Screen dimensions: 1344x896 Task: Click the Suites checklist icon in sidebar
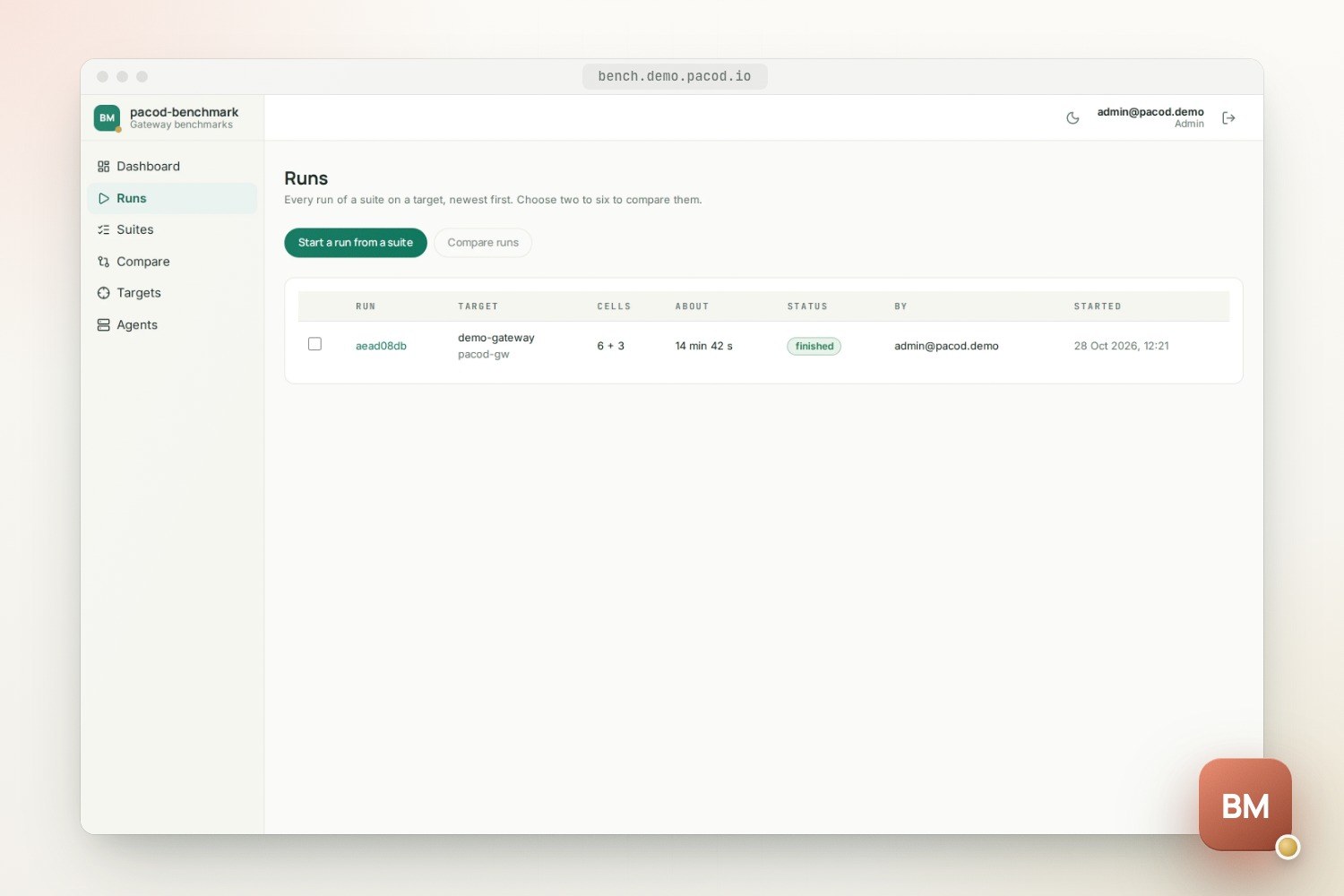(104, 230)
